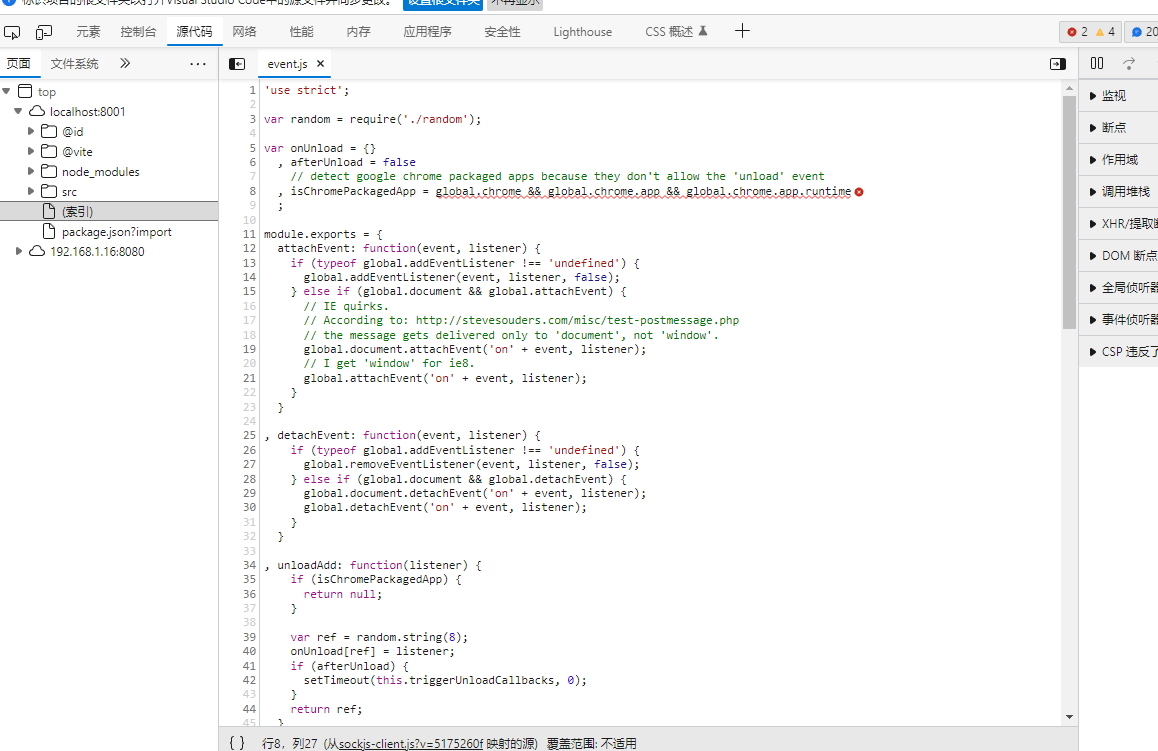Close the event.js file tab
Viewport: 1158px width, 751px height.
click(320, 64)
